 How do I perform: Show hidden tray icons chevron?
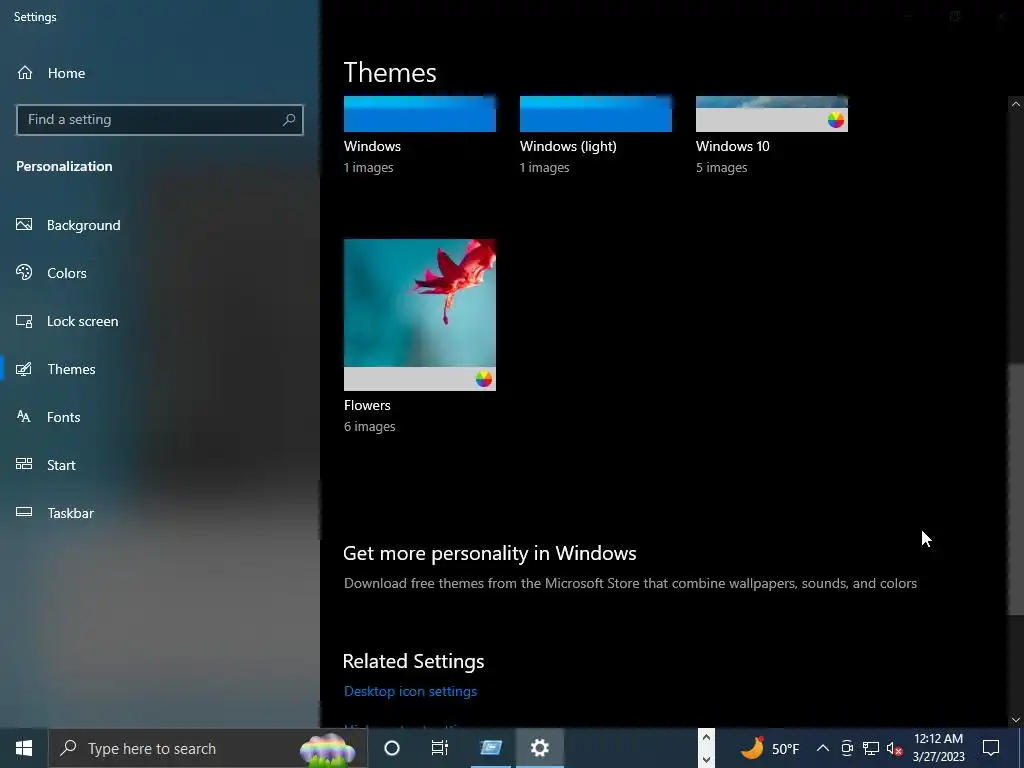(x=822, y=748)
